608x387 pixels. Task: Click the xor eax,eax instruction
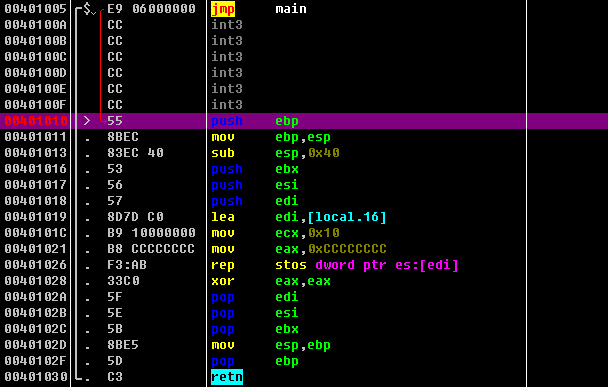[x=271, y=281]
